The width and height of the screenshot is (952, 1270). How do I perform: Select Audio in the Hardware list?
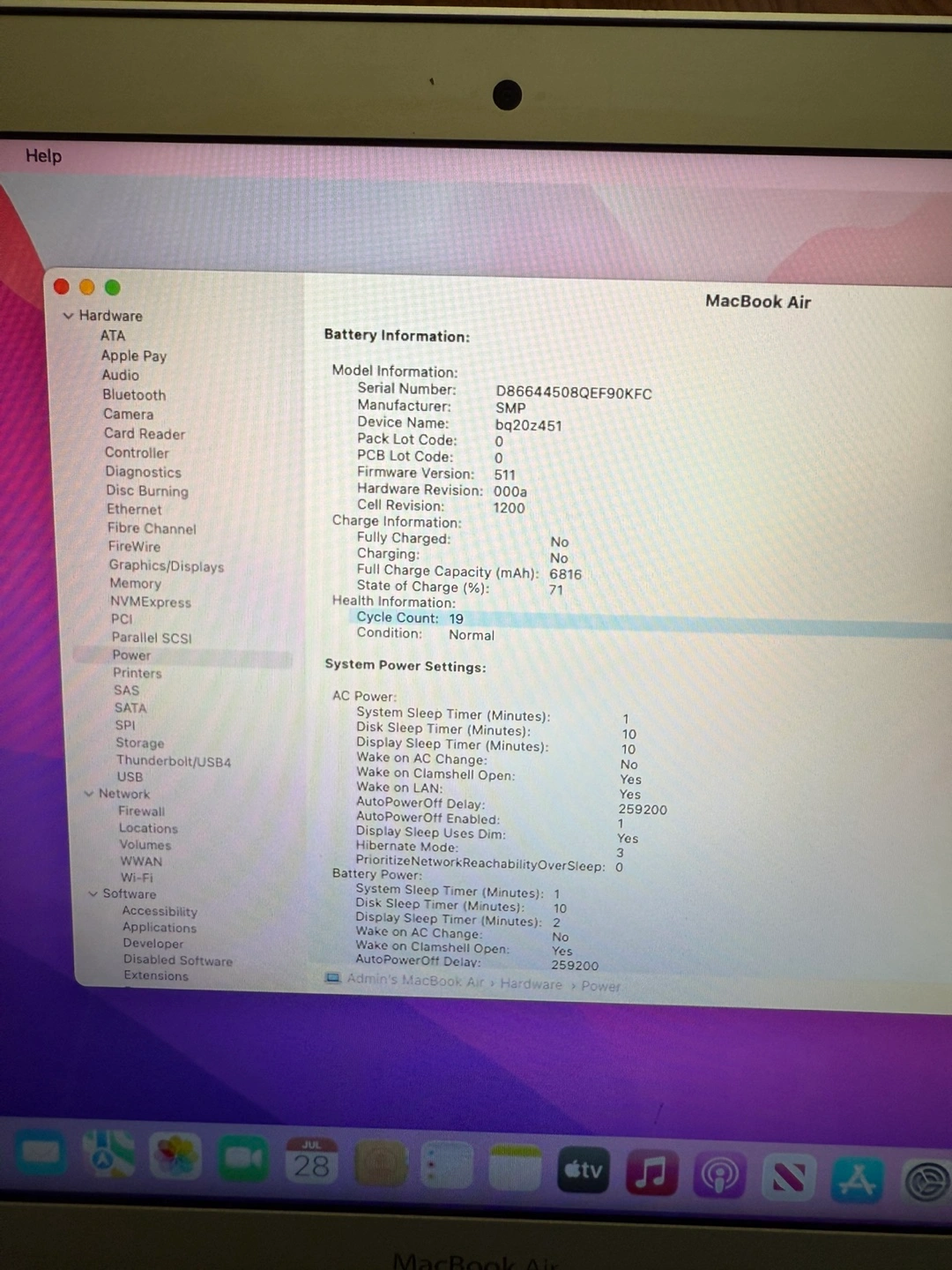point(121,375)
